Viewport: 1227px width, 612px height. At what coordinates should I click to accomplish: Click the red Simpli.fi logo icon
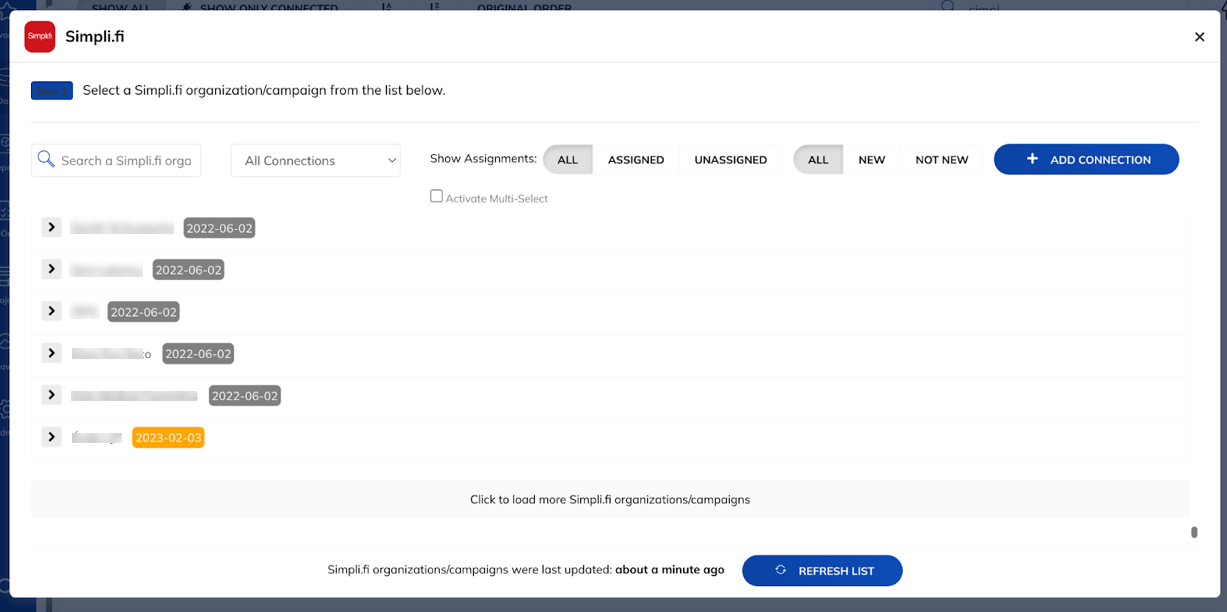[x=40, y=37]
